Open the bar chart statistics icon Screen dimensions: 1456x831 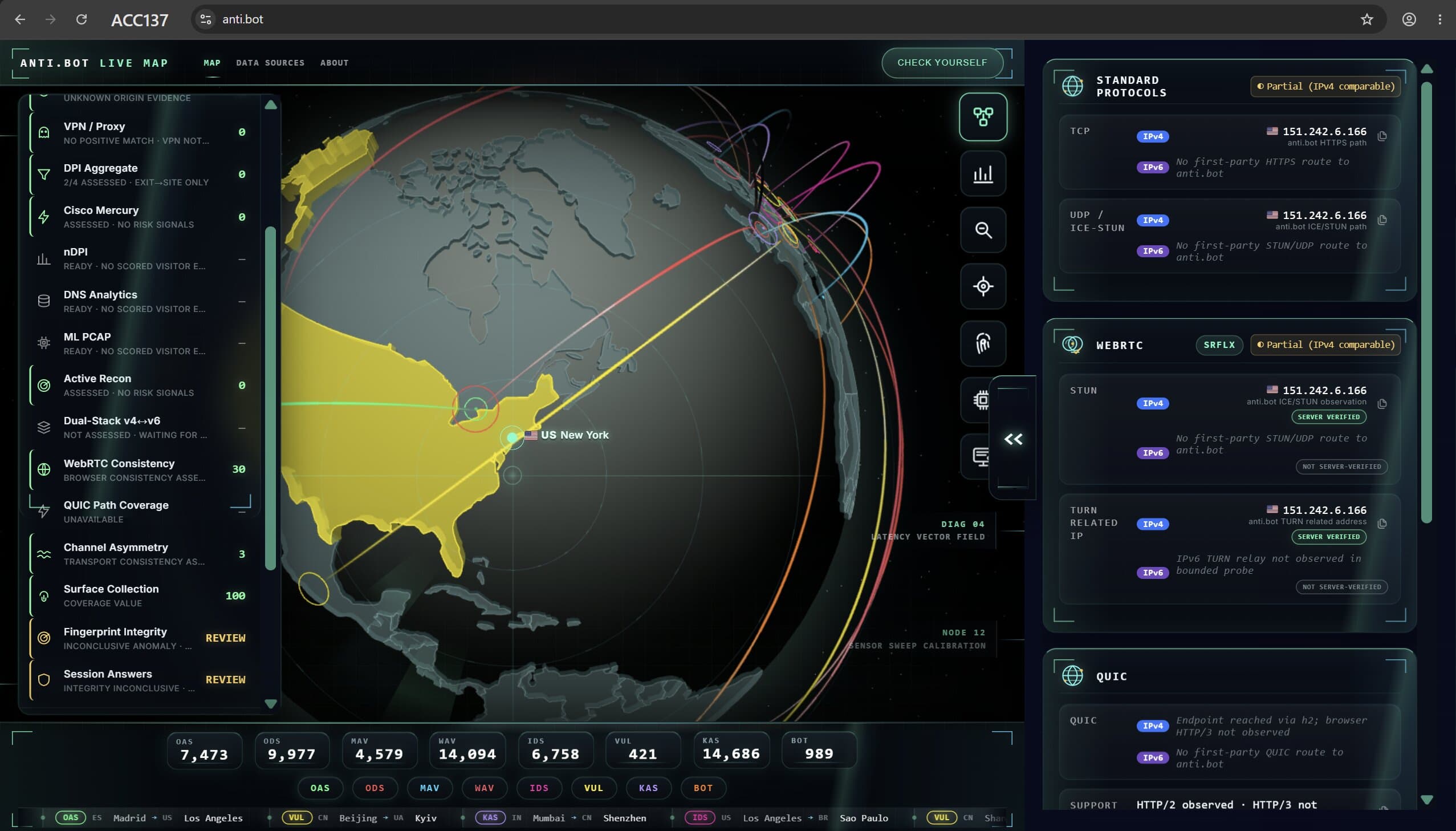click(x=983, y=173)
